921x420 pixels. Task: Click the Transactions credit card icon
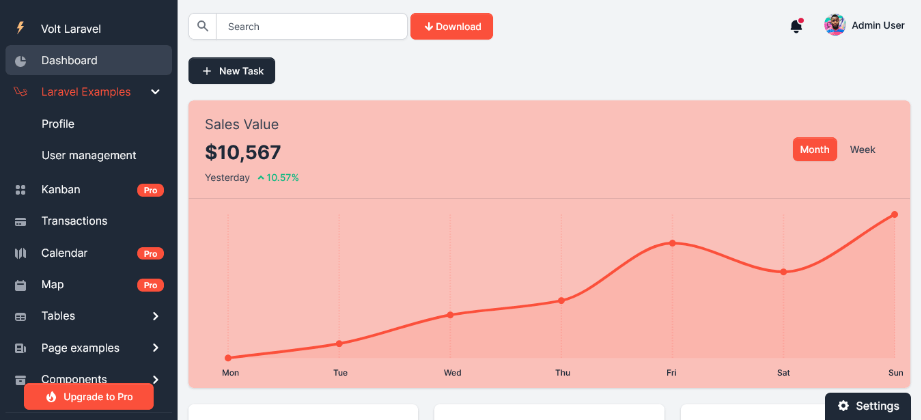pyautogui.click(x=21, y=221)
